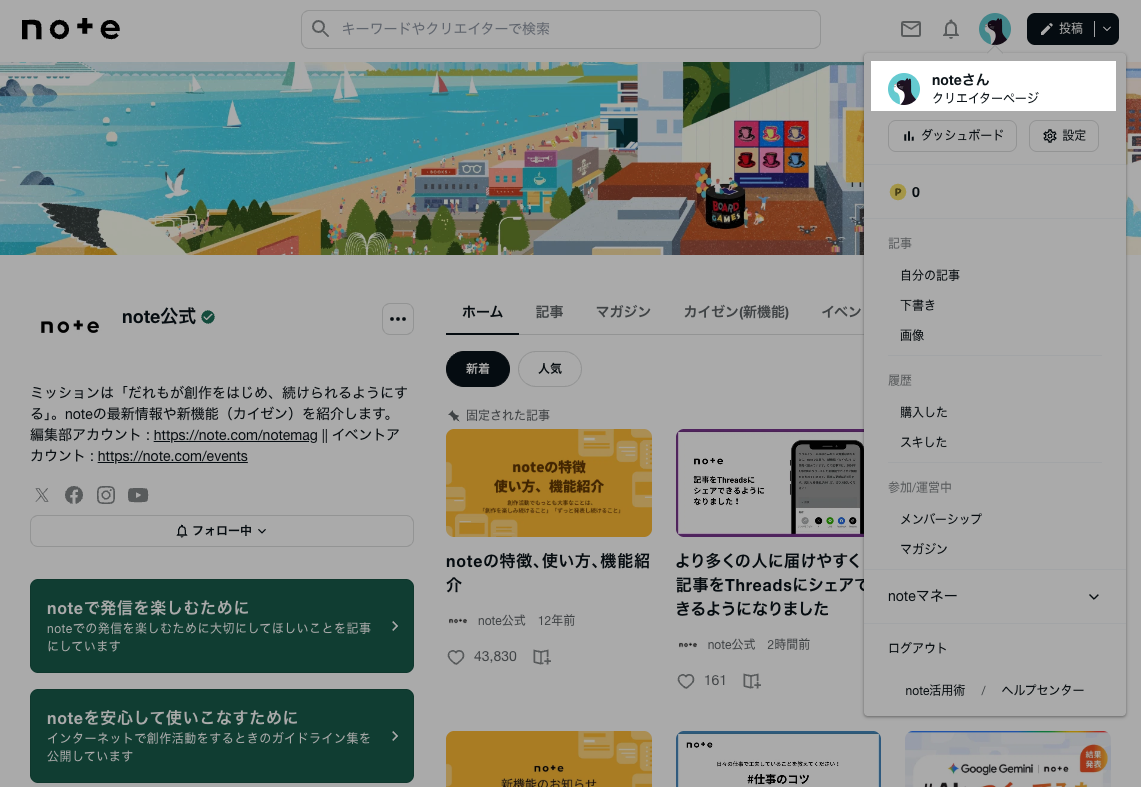This screenshot has height=787, width=1141.
Task: Open the フォロー中 dropdown
Action: (x=222, y=531)
